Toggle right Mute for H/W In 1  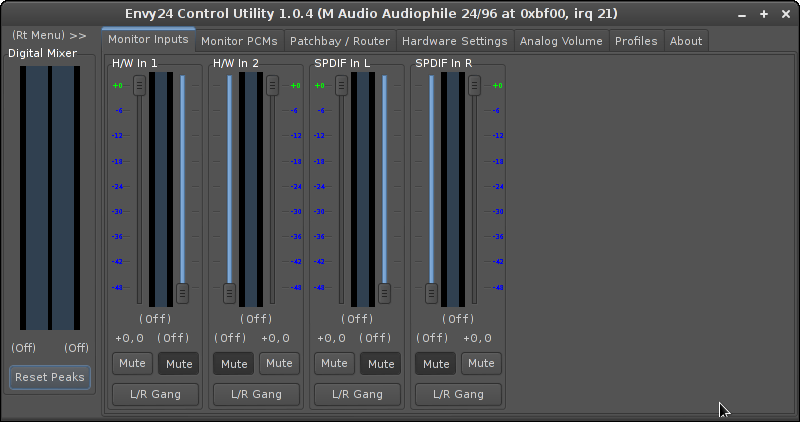click(179, 363)
